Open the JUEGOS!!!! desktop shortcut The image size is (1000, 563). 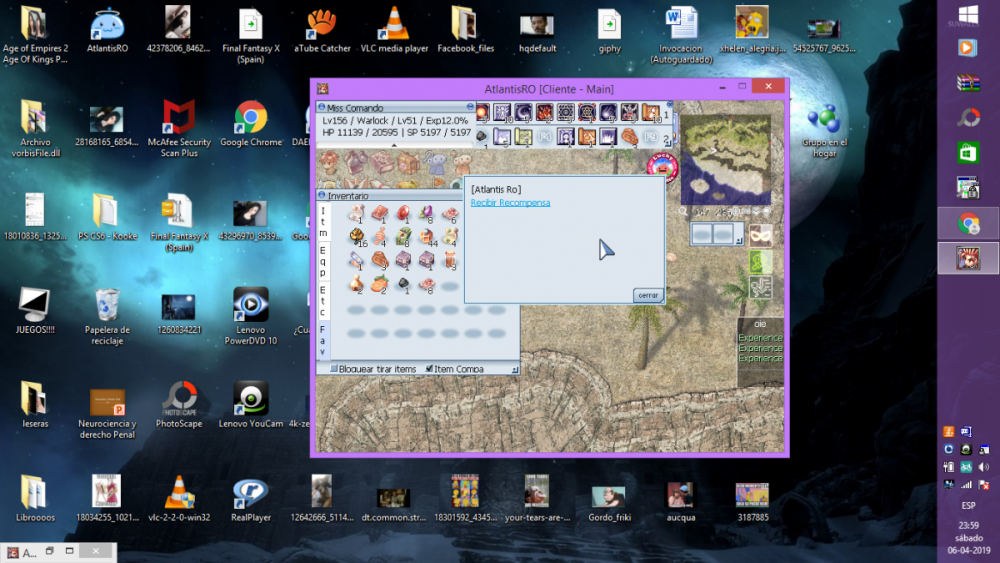click(35, 311)
